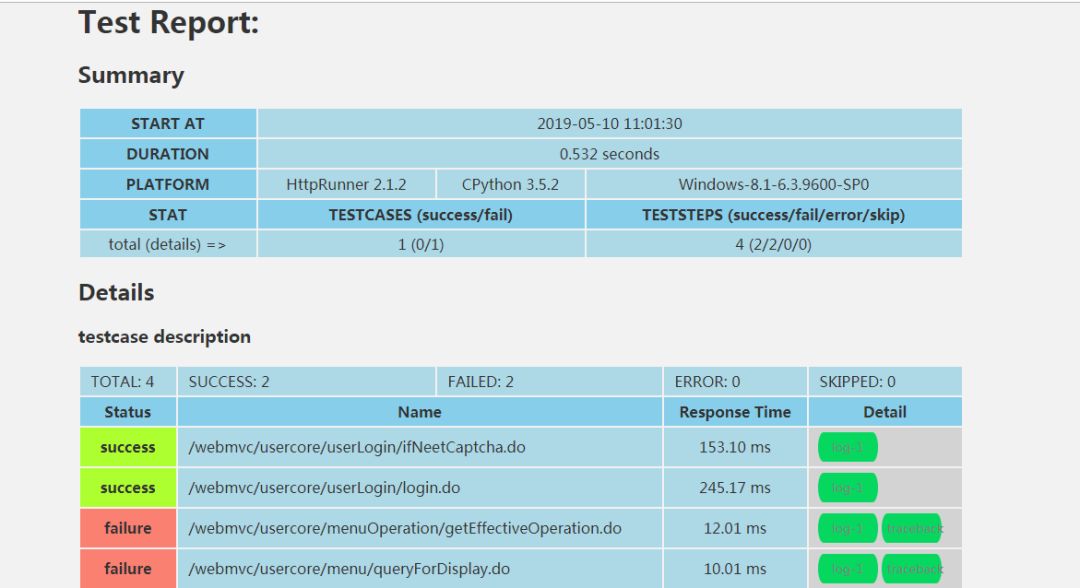Click the 245.17 ms response time
The width and height of the screenshot is (1080, 588).
coord(735,488)
